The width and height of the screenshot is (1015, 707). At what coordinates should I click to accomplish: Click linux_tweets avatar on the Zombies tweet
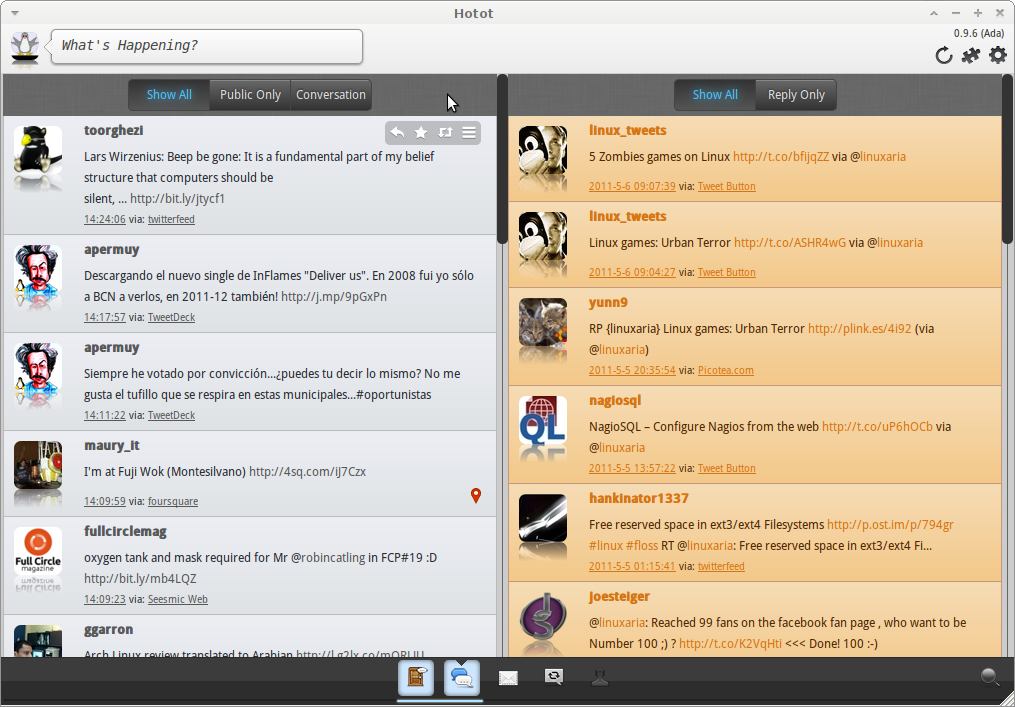click(543, 150)
